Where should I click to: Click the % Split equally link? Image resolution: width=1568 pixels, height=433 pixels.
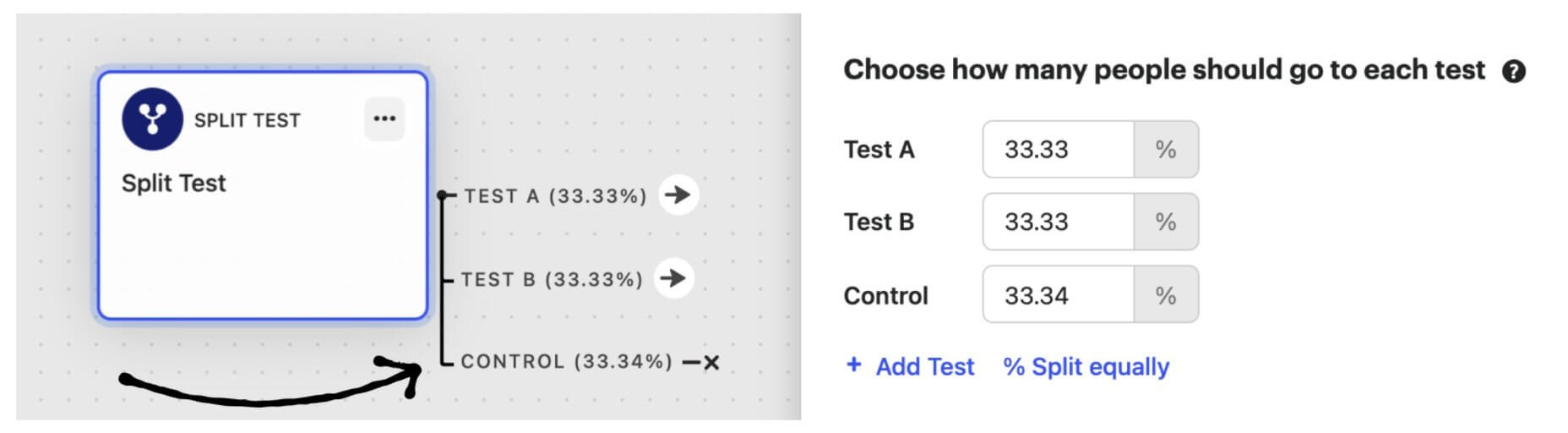[x=1086, y=367]
